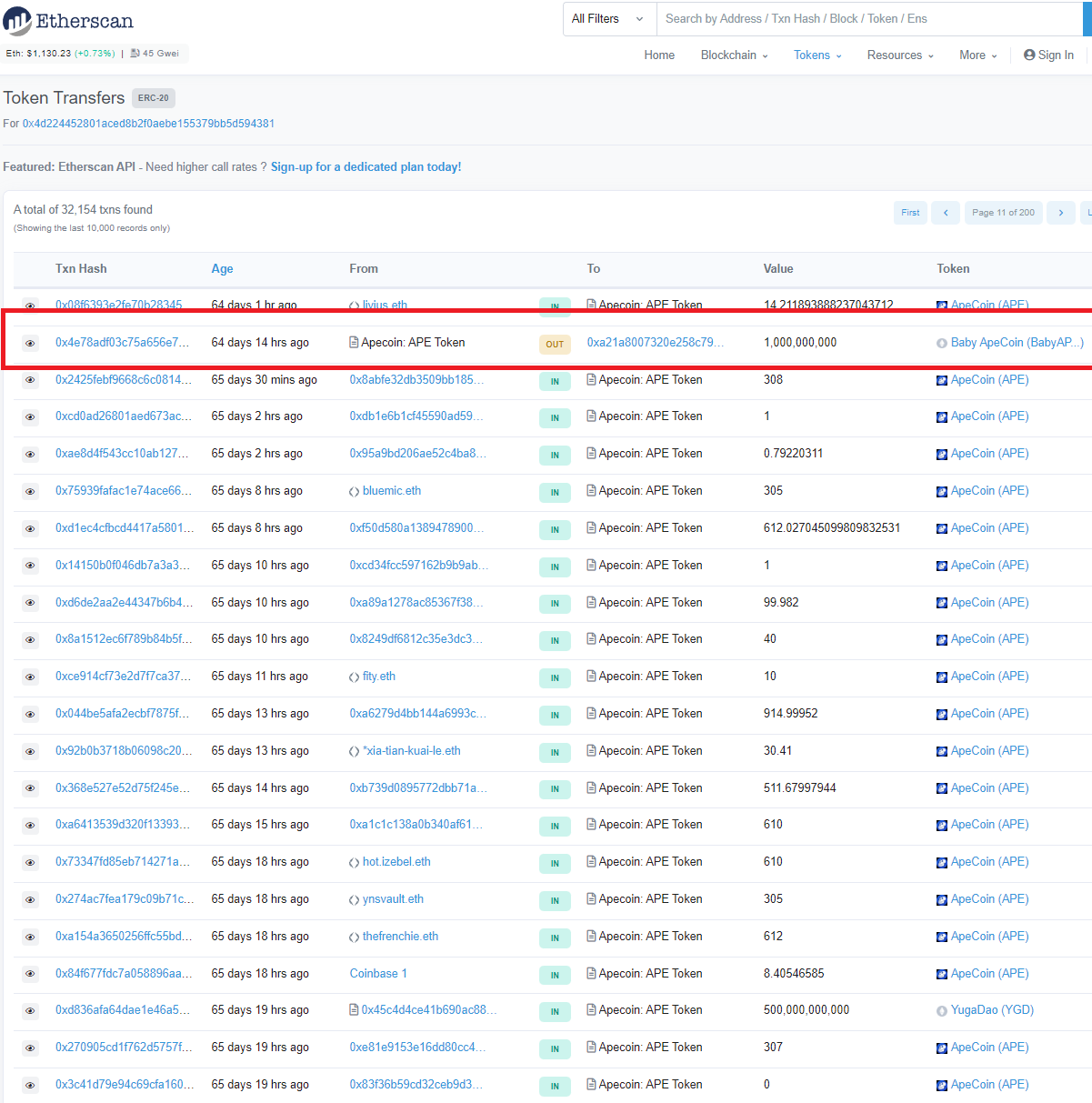
Task: Open bluemic.eth address
Action: coord(392,491)
